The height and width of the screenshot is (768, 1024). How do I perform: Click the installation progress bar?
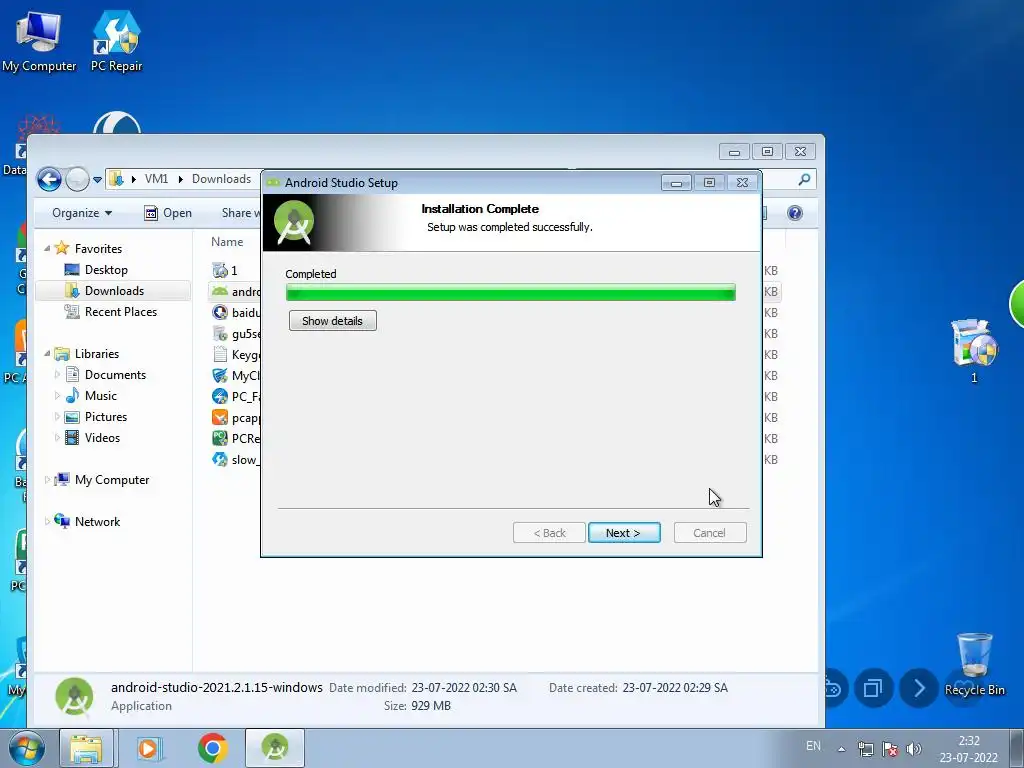(511, 292)
